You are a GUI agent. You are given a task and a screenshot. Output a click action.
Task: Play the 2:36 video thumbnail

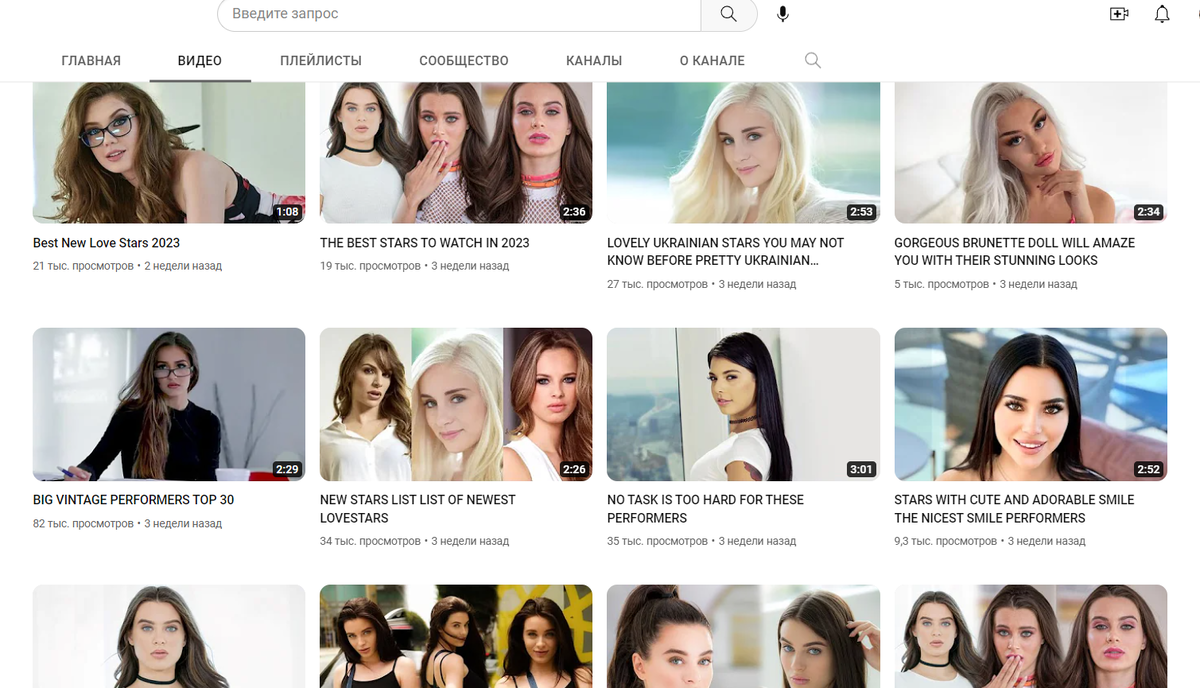(456, 152)
